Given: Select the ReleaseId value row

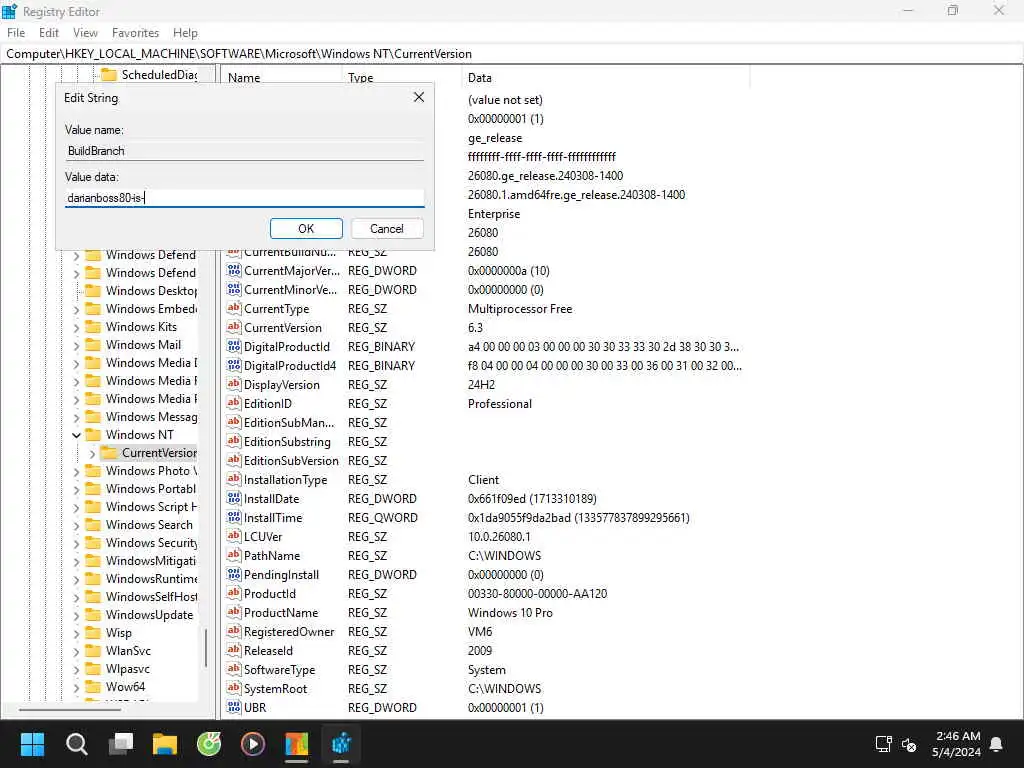Looking at the screenshot, I should pos(487,650).
